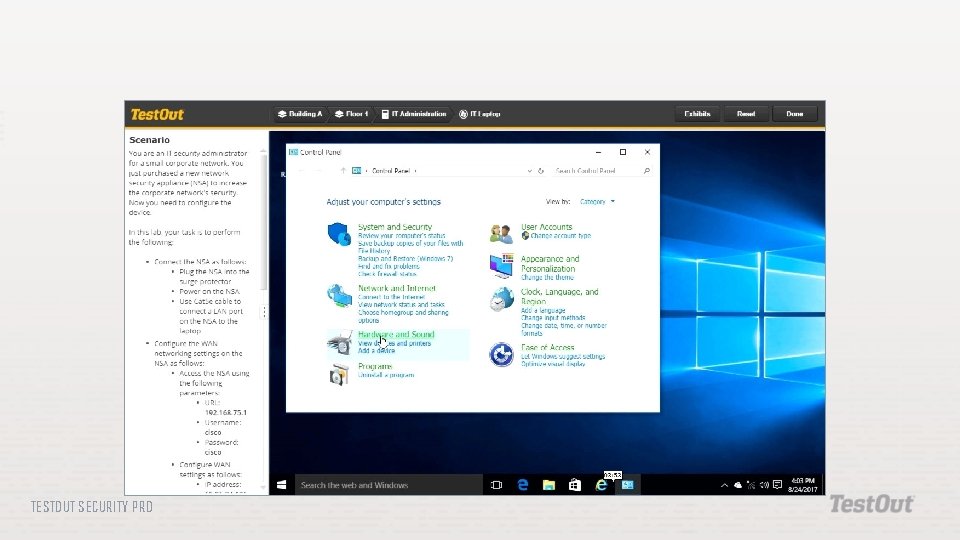
Task: Expand the address bar history dropdown
Action: [530, 171]
